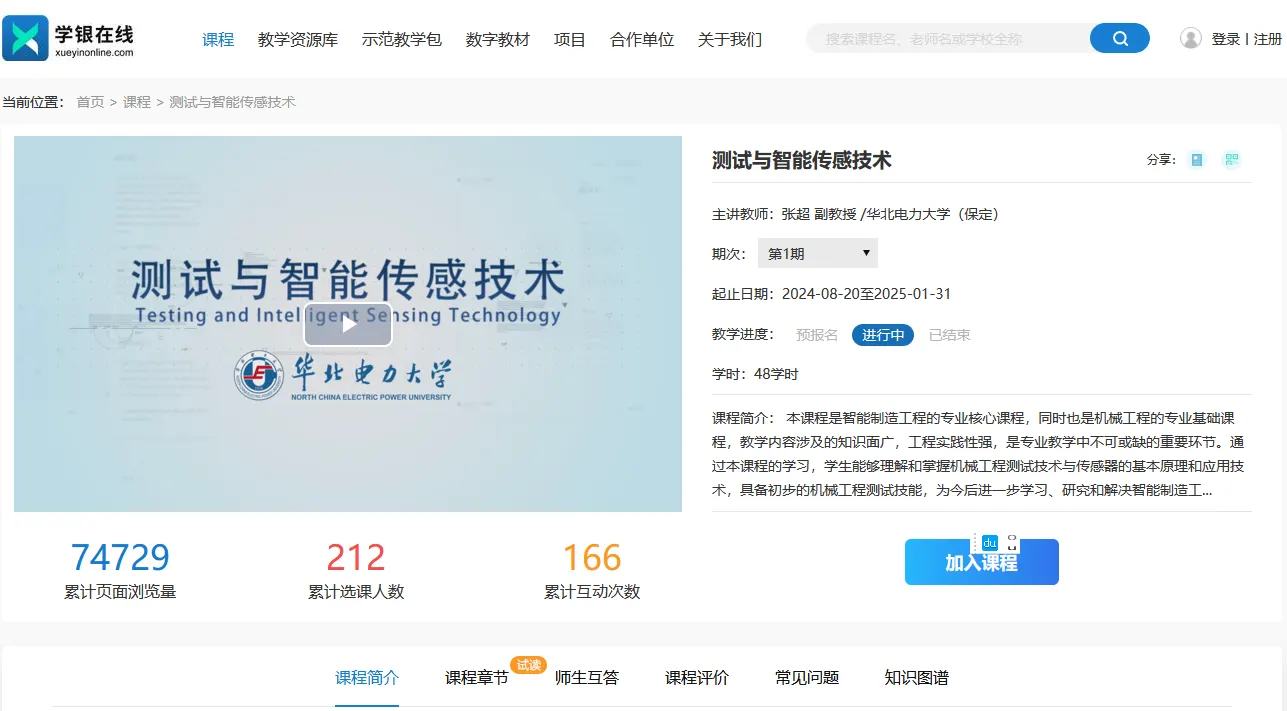Click the small du icon above 加入课程
This screenshot has width=1287, height=711.
990,543
